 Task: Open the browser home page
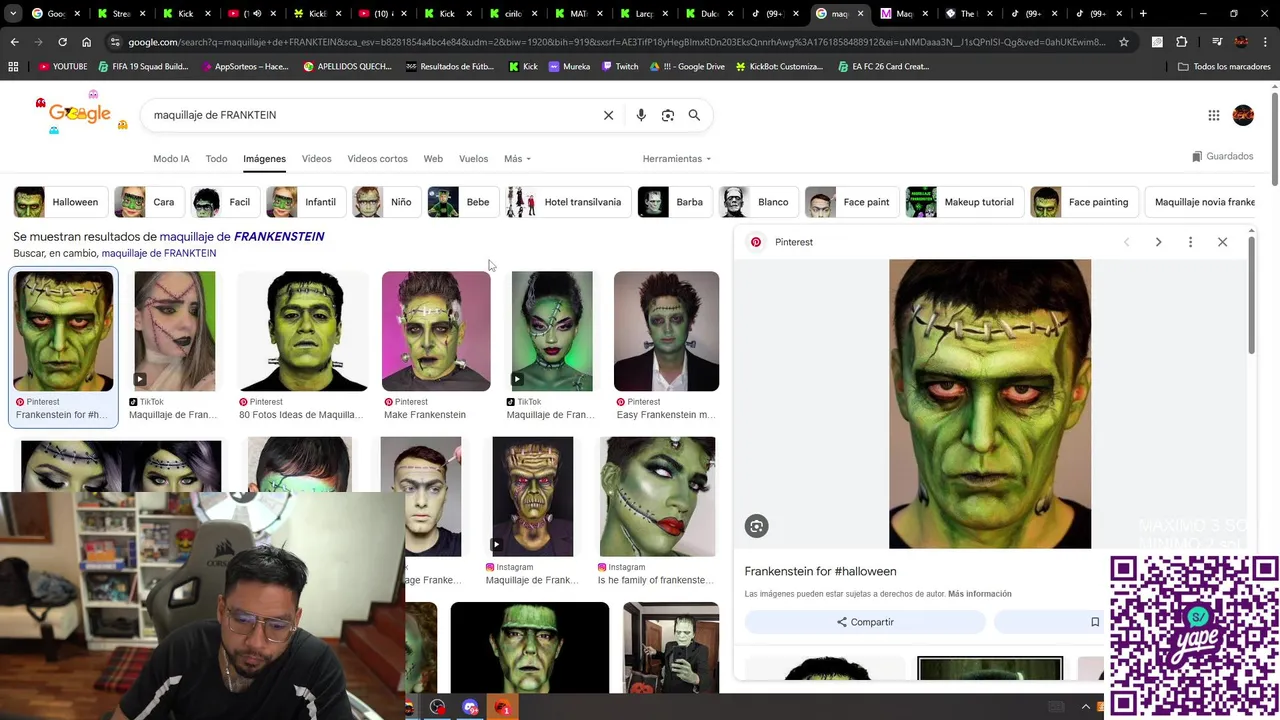(86, 42)
